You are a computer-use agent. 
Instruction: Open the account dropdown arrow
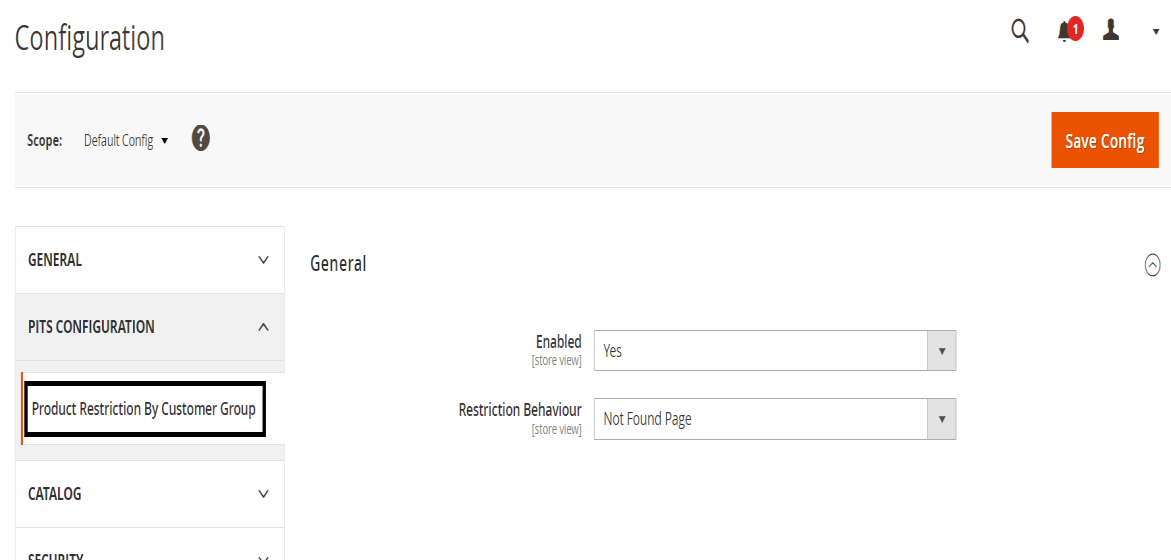[1156, 32]
